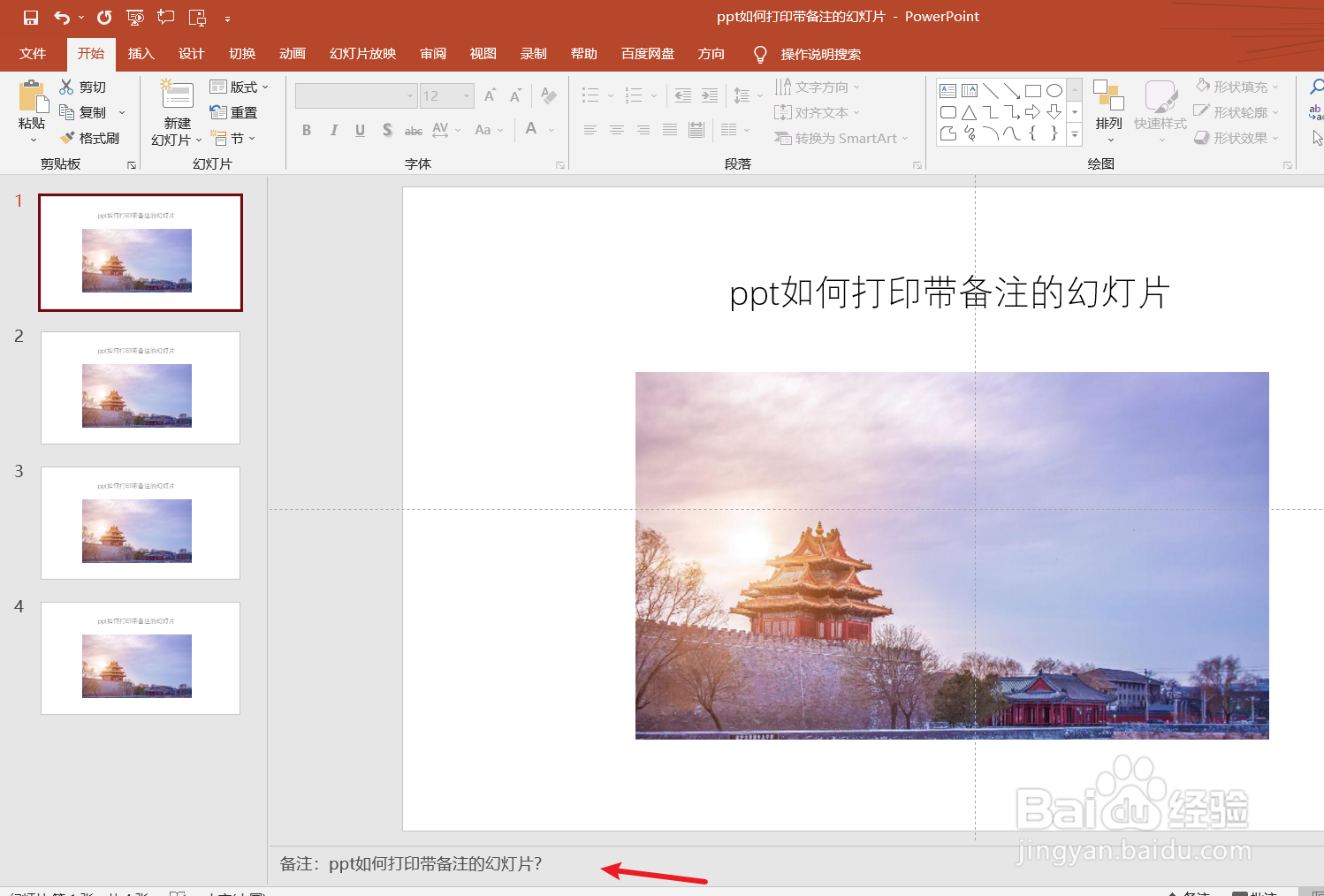Image resolution: width=1324 pixels, height=896 pixels.
Task: Click the New Slide (新建幻灯片) icon
Action: click(177, 95)
